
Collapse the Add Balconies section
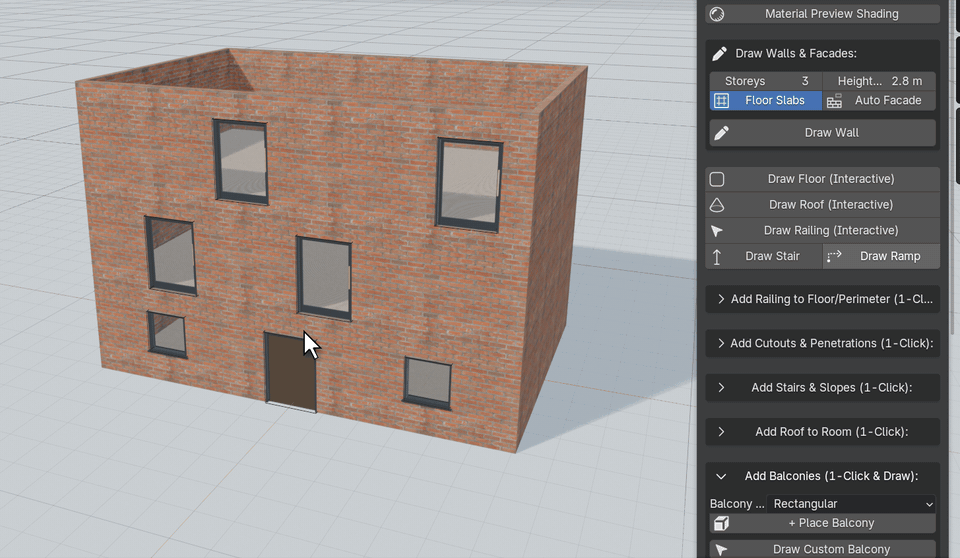tap(822, 476)
